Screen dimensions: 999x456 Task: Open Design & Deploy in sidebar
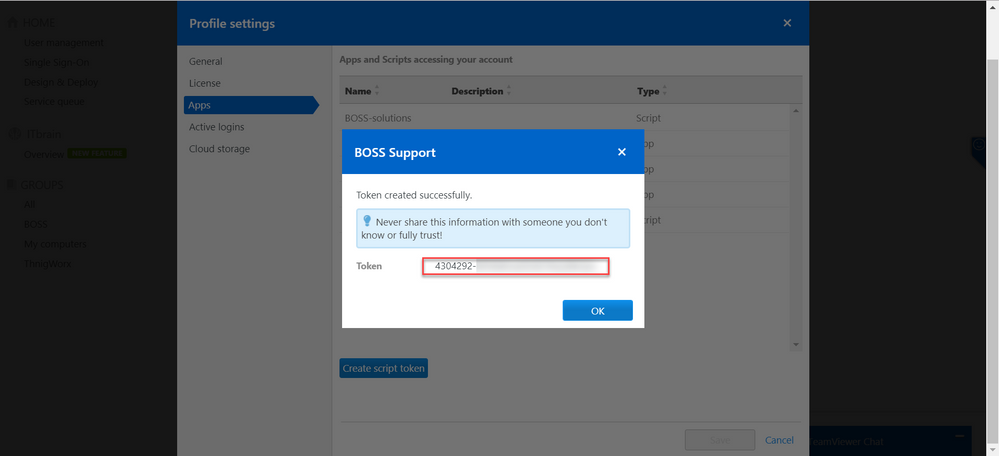click(x=61, y=82)
